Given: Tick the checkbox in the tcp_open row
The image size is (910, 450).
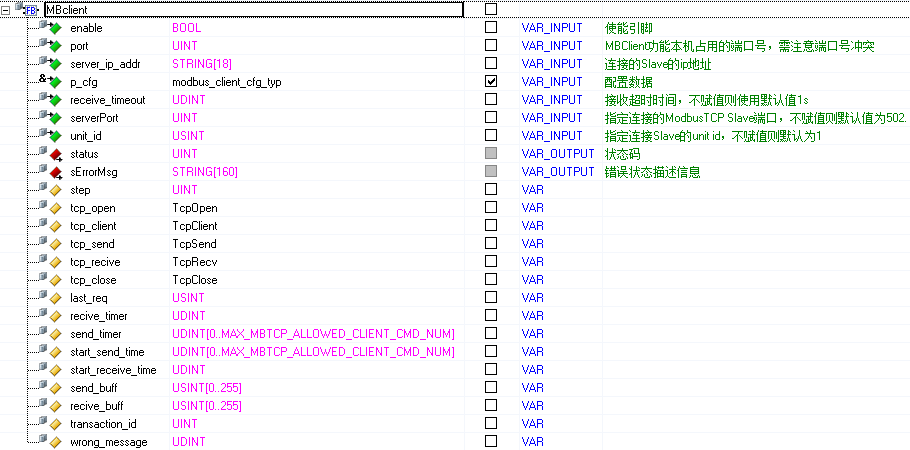Looking at the screenshot, I should pos(491,207).
